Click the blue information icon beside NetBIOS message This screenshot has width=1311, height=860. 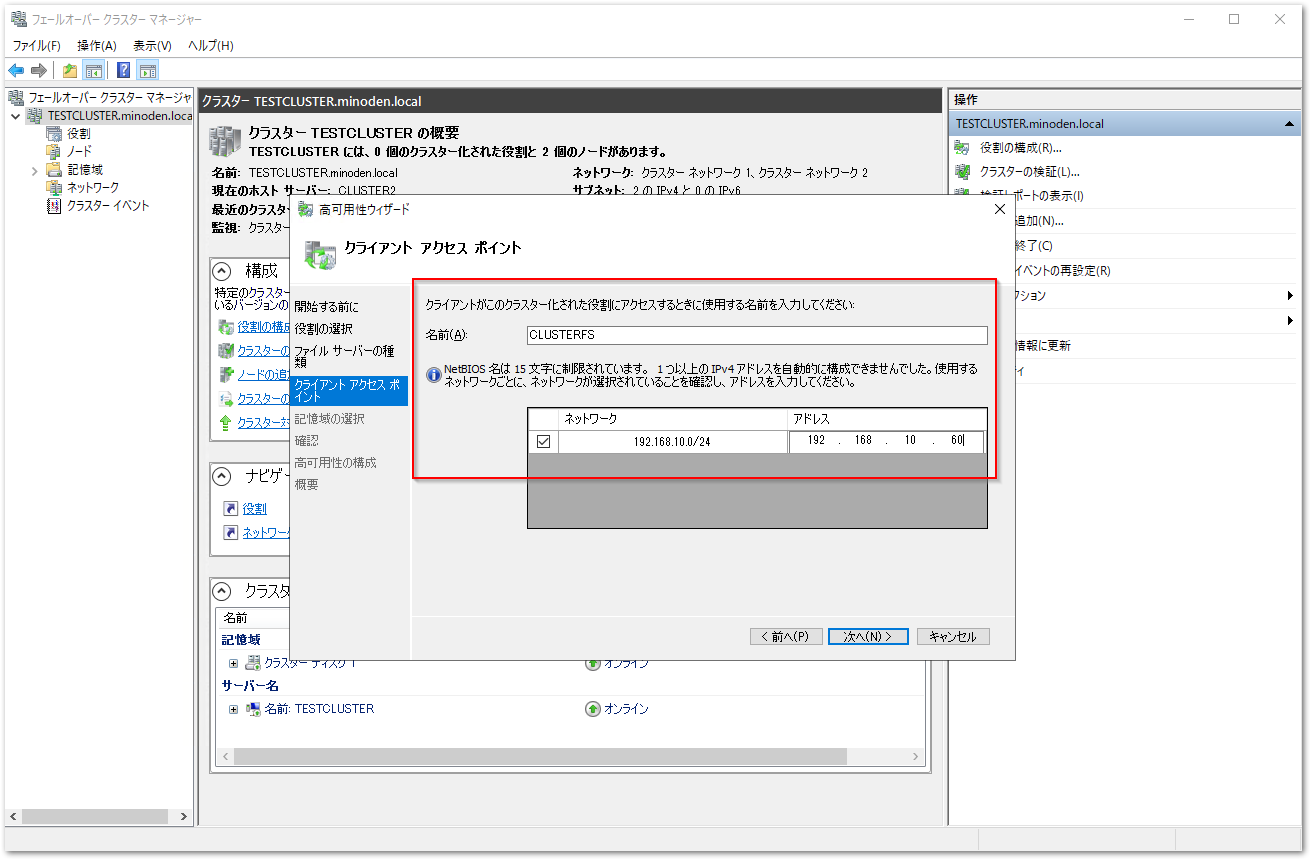coord(434,375)
